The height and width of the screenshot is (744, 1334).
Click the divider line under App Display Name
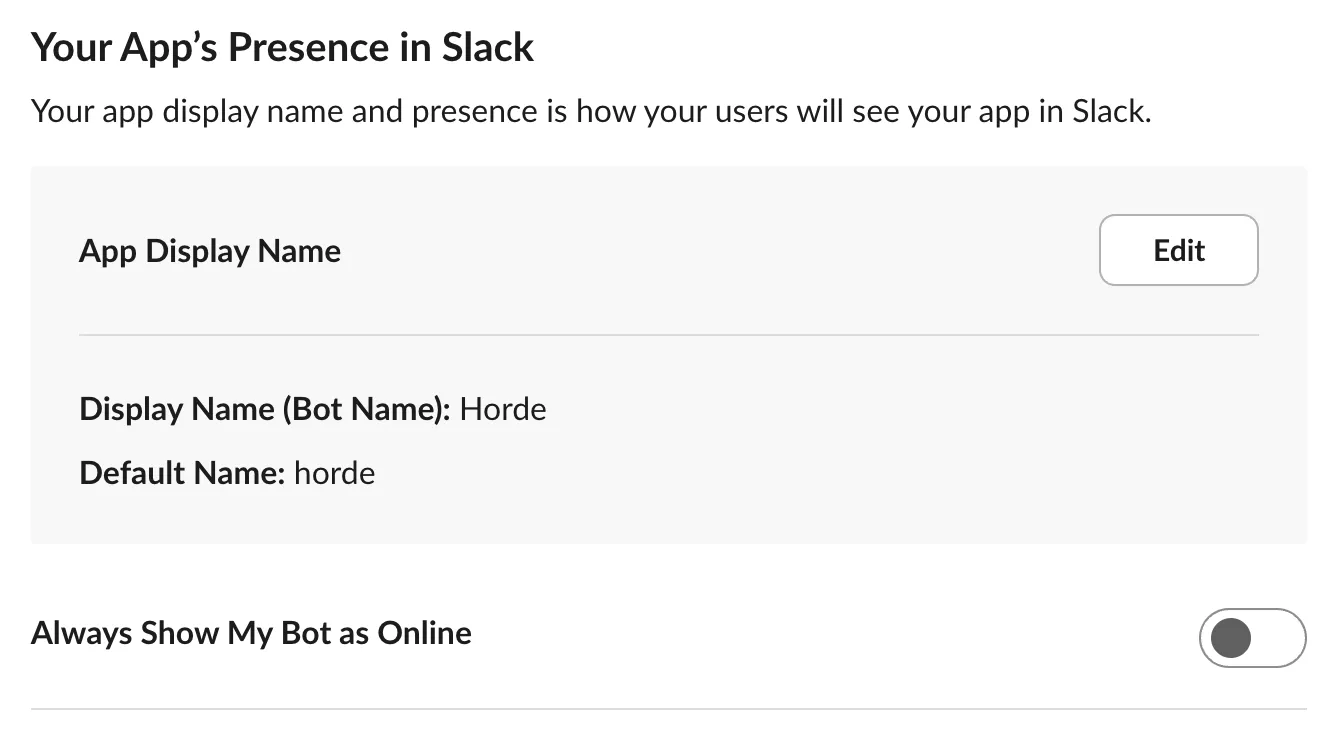tap(668, 334)
